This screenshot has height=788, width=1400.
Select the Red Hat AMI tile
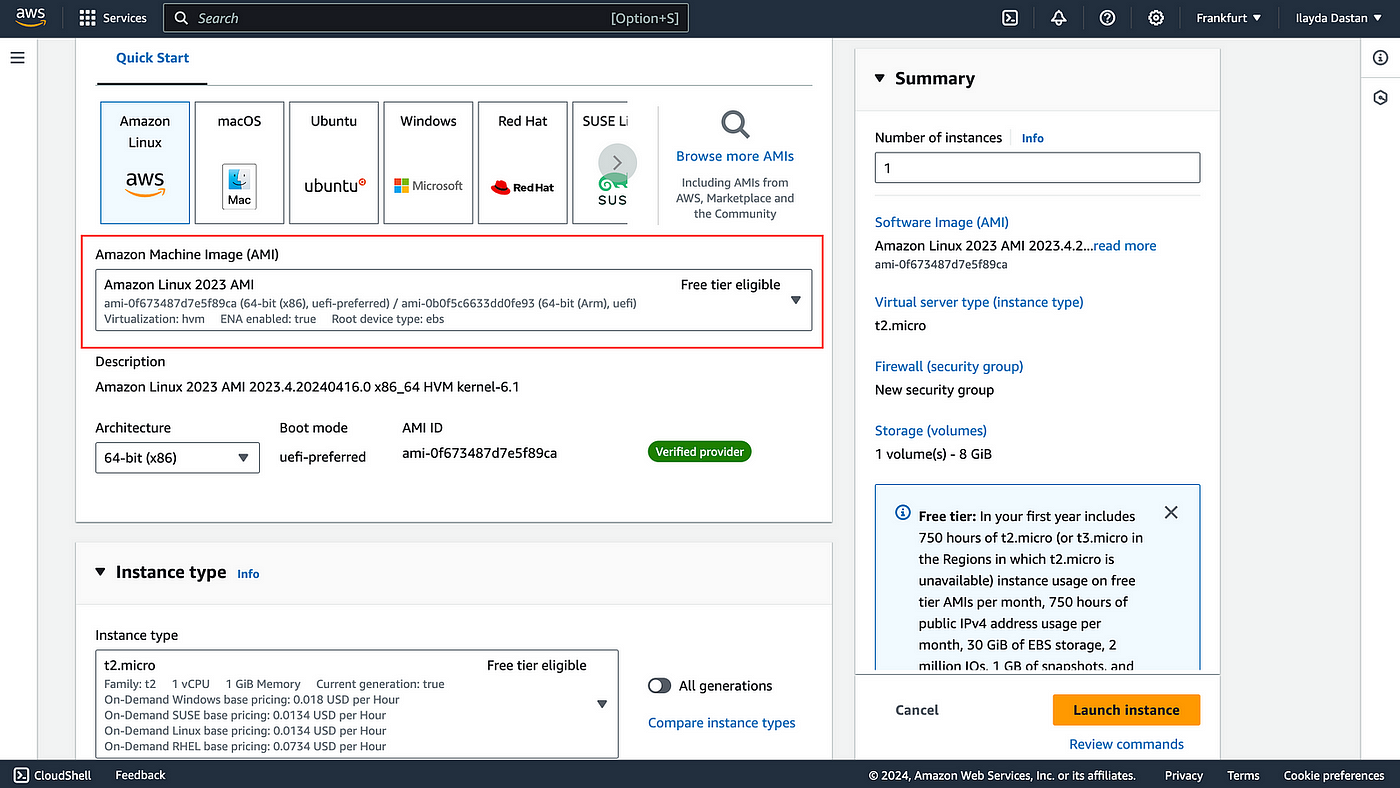coord(523,162)
